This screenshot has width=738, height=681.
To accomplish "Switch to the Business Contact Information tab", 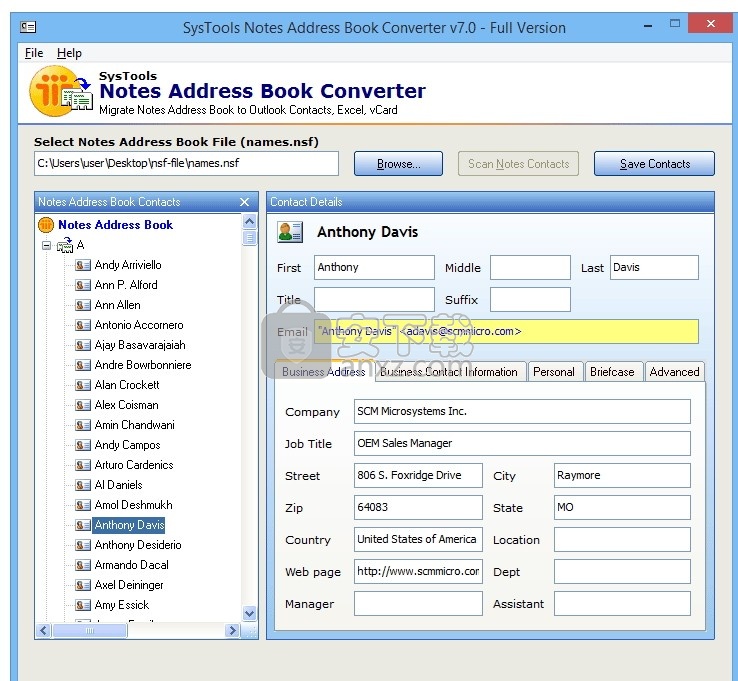I will (449, 372).
